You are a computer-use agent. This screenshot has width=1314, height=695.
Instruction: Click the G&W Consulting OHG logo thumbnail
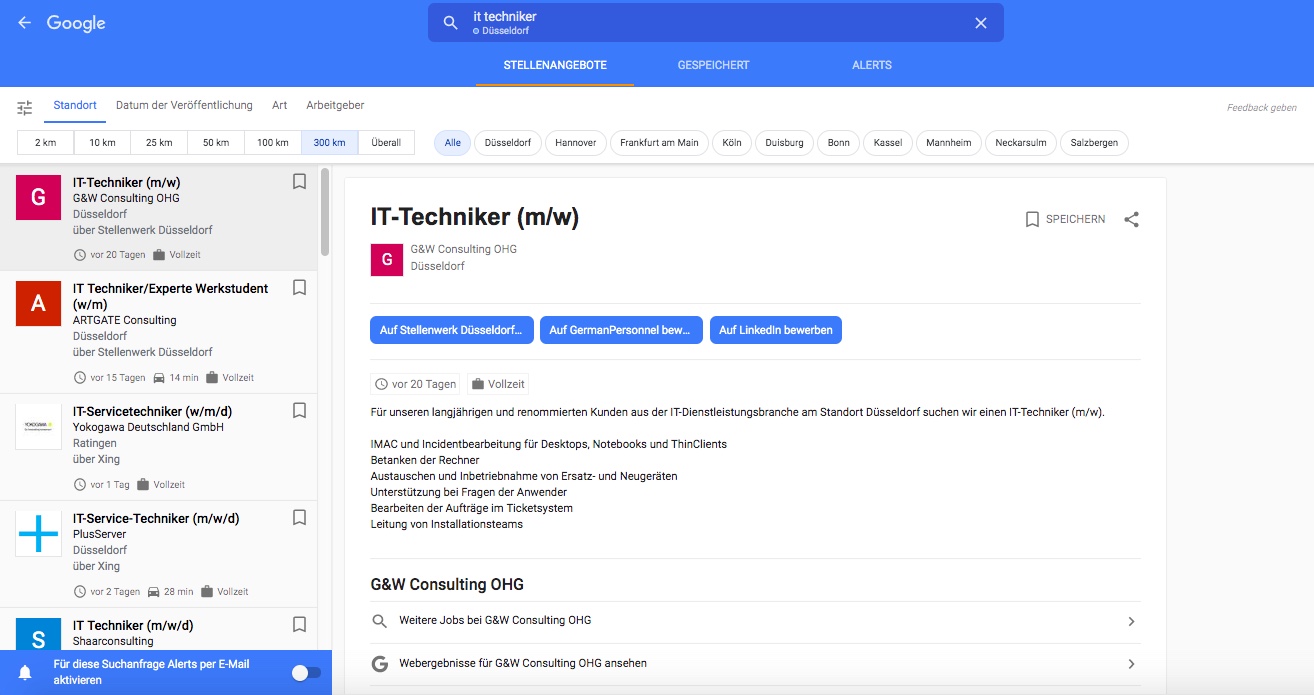pos(386,260)
